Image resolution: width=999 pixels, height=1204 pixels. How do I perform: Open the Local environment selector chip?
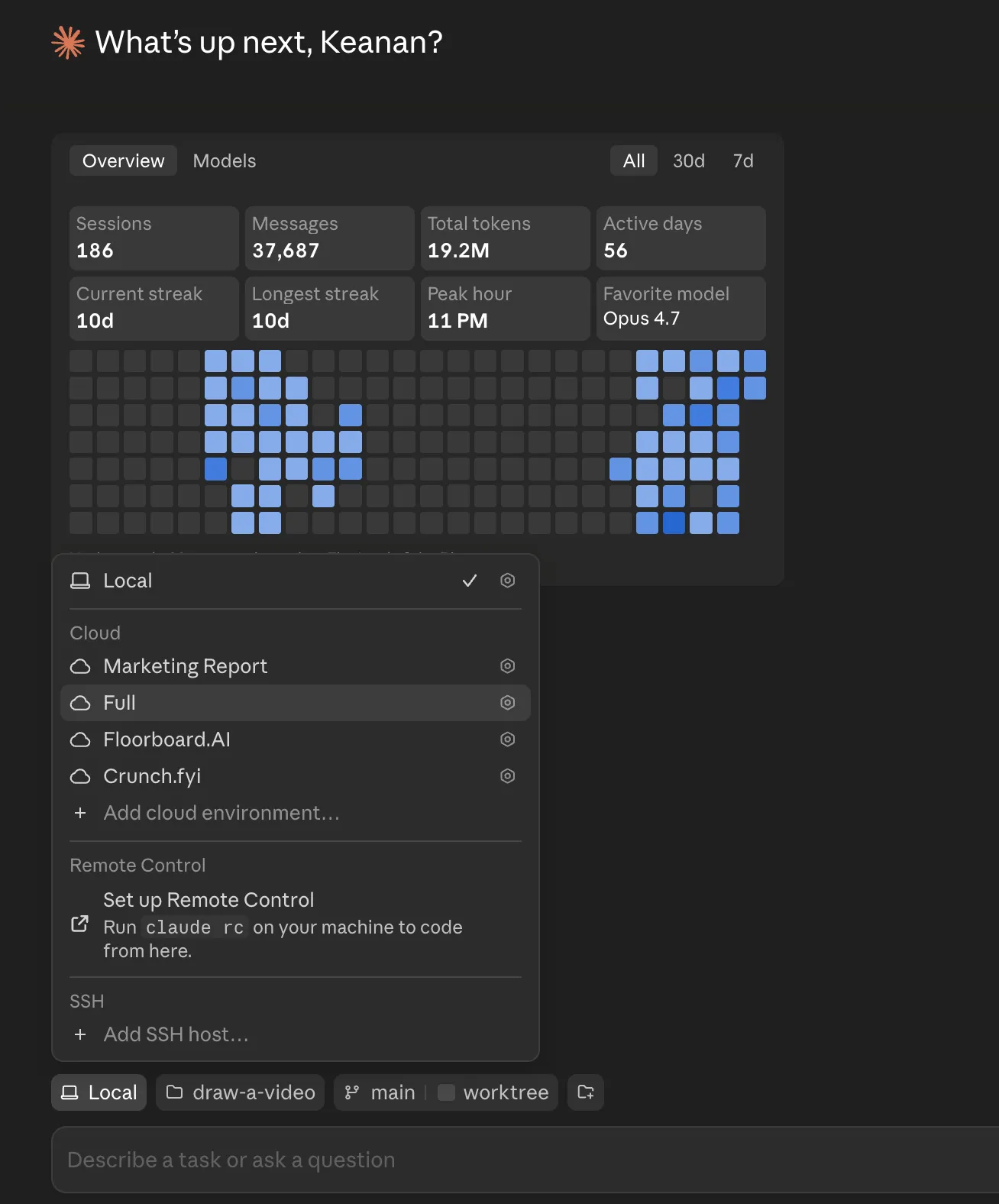coord(99,1092)
